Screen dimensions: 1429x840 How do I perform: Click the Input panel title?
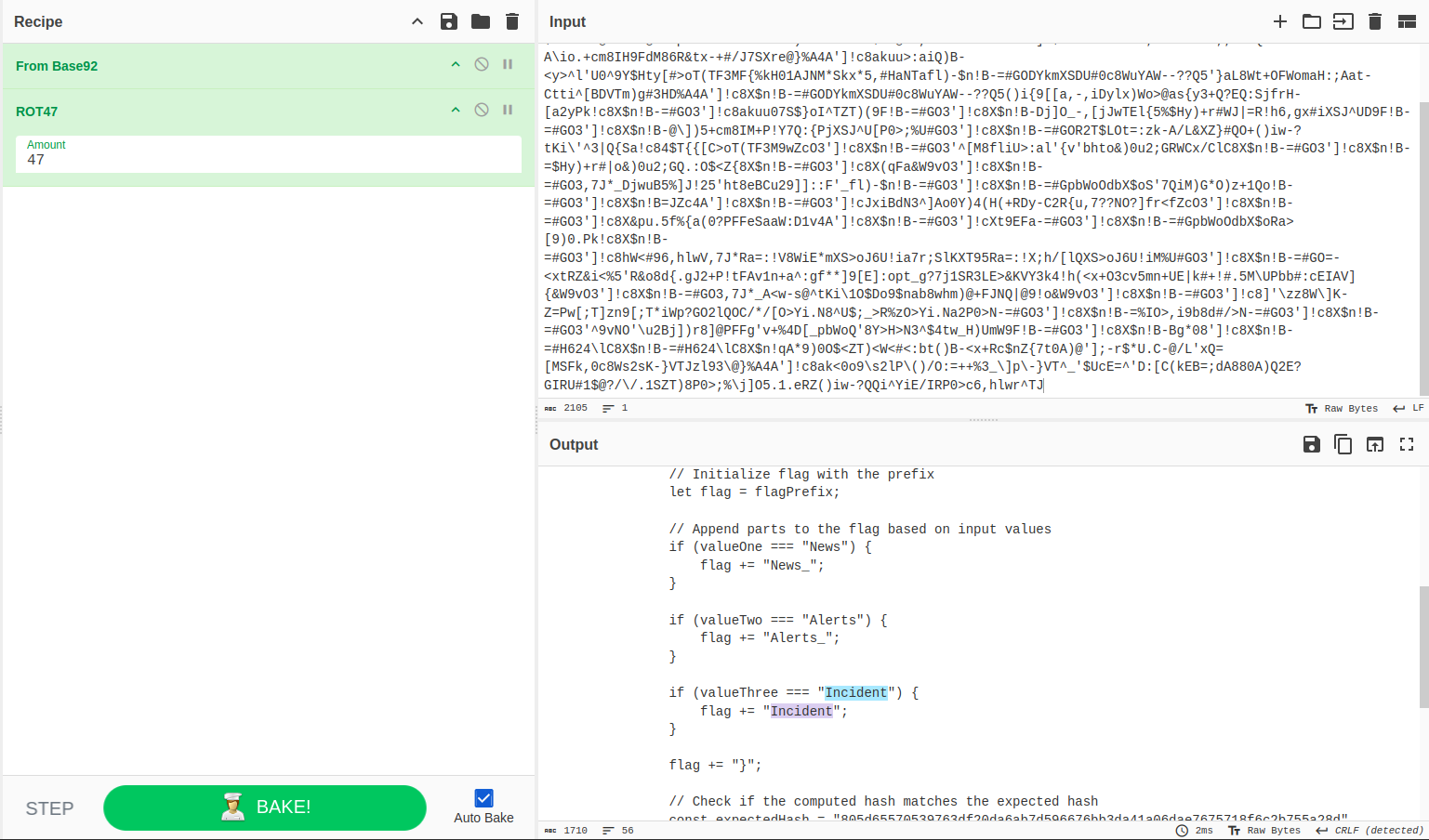[567, 21]
